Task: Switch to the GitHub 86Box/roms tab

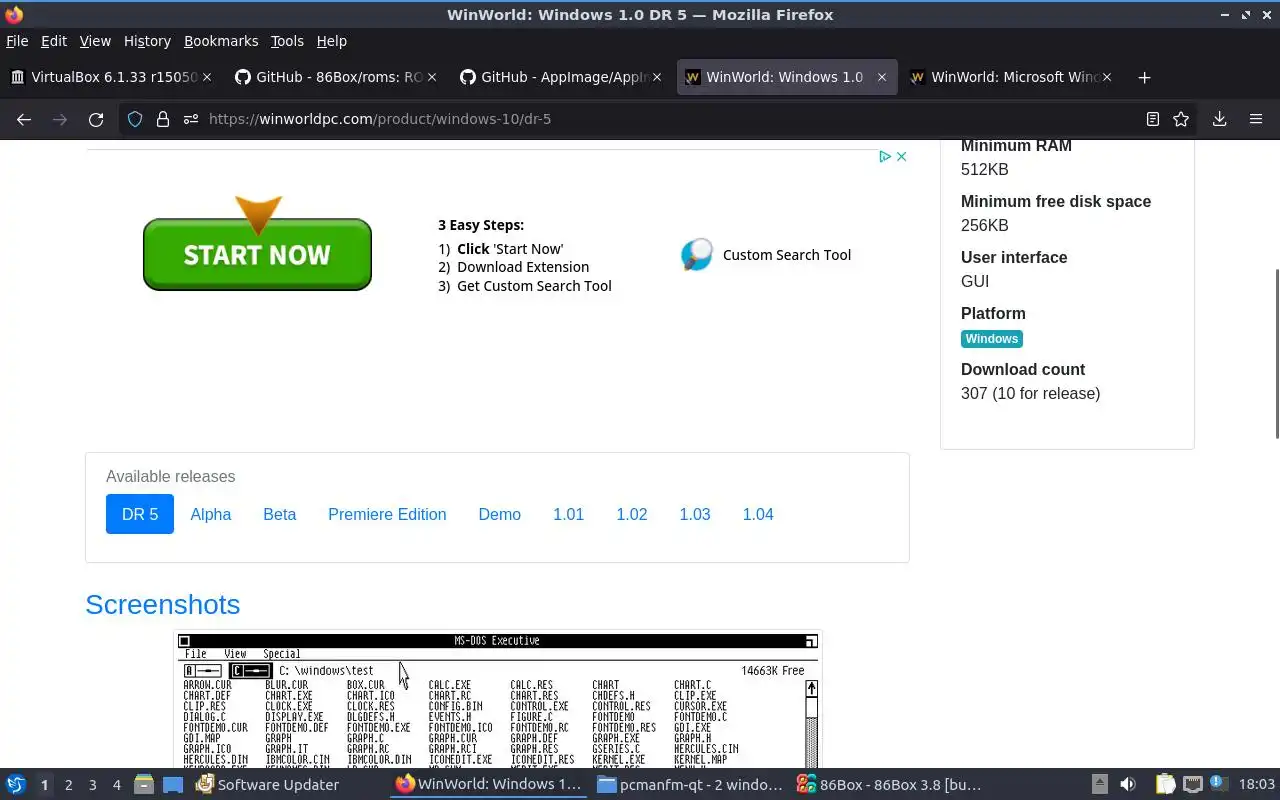Action: point(335,77)
